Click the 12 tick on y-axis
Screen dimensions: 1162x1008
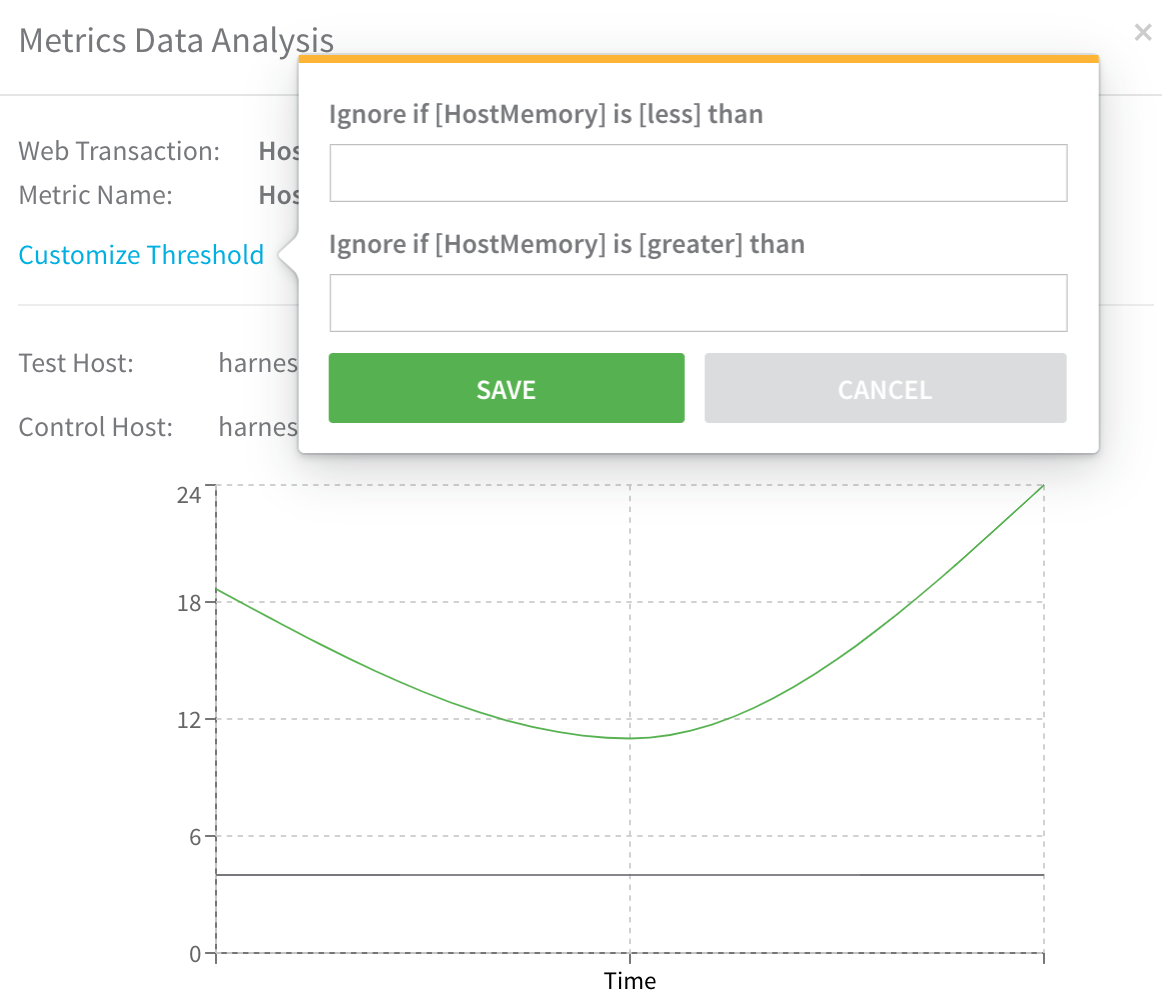pos(189,720)
